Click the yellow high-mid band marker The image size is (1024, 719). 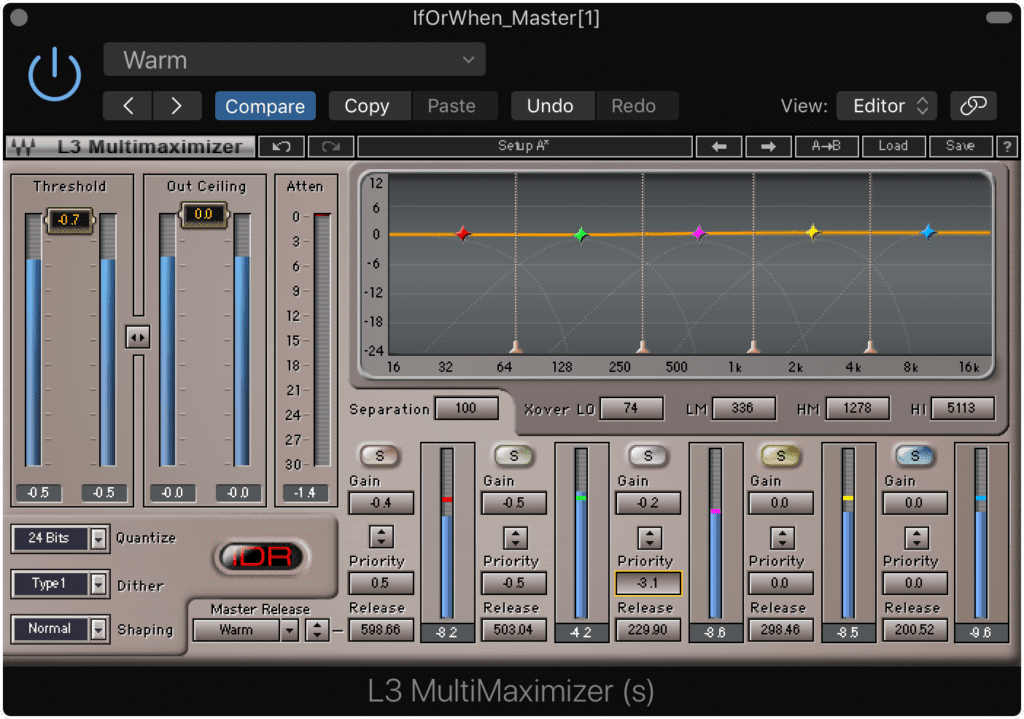coord(812,232)
